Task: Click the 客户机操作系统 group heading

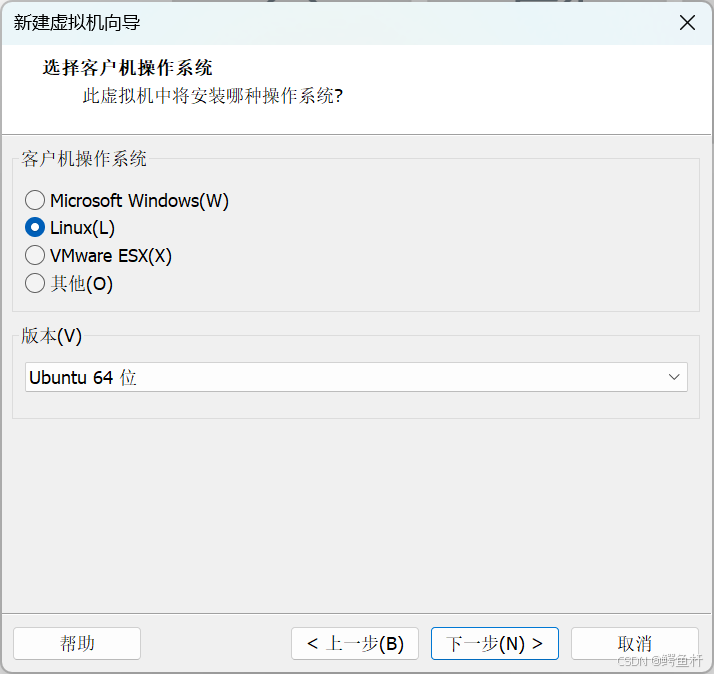Action: (84, 158)
